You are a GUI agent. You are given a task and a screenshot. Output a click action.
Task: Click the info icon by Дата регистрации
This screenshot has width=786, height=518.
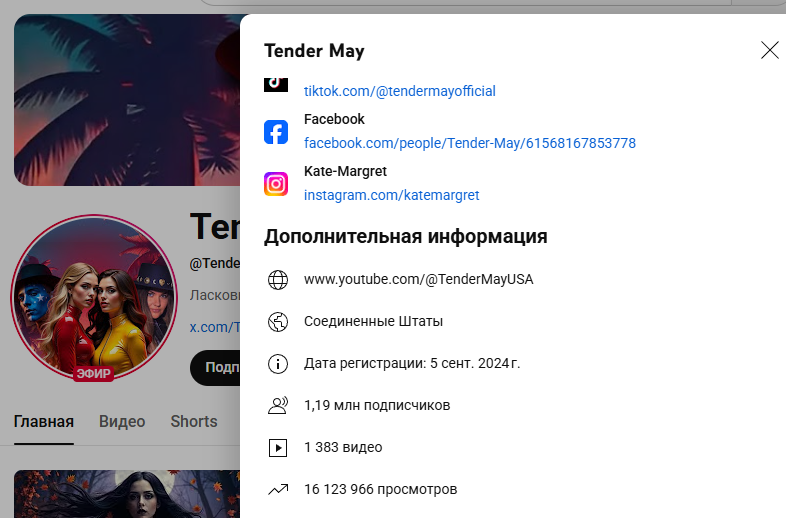(278, 364)
